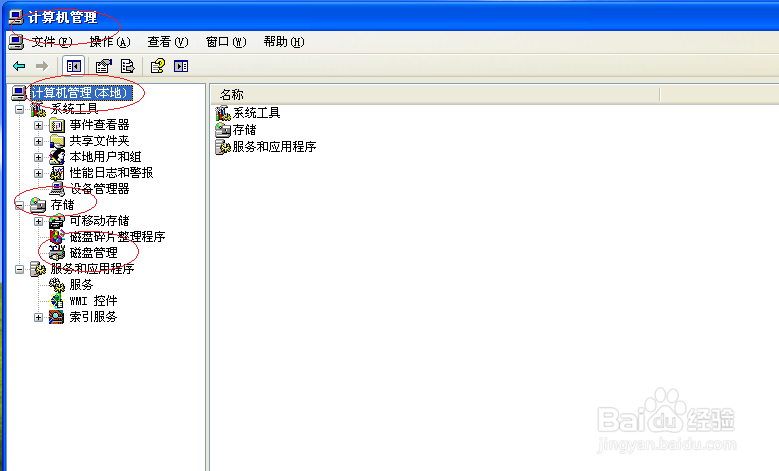Click the Forward arrow toolbar button
The width and height of the screenshot is (779, 471).
click(x=42, y=66)
